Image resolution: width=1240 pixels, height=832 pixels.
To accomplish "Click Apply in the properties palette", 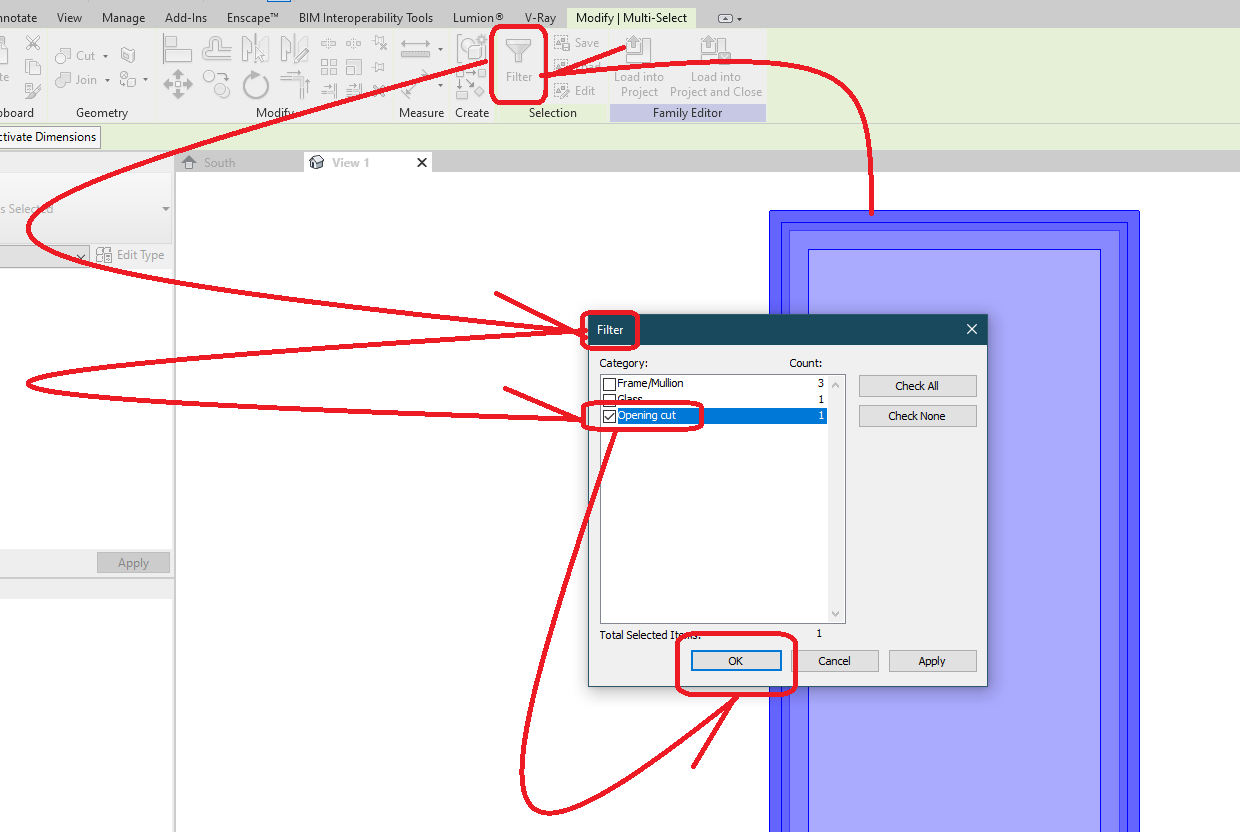I will (133, 562).
